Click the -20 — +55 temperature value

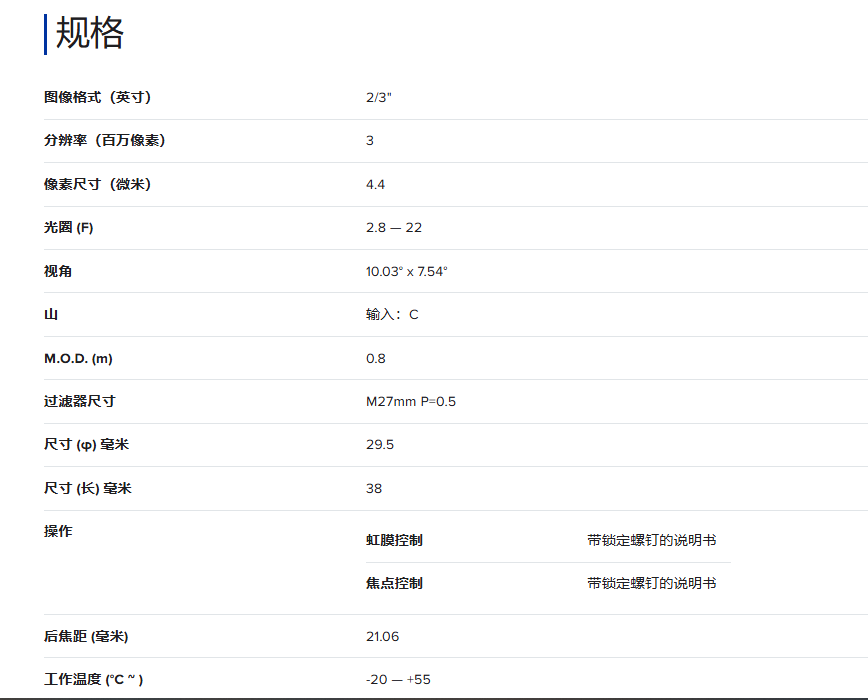pyautogui.click(x=398, y=679)
